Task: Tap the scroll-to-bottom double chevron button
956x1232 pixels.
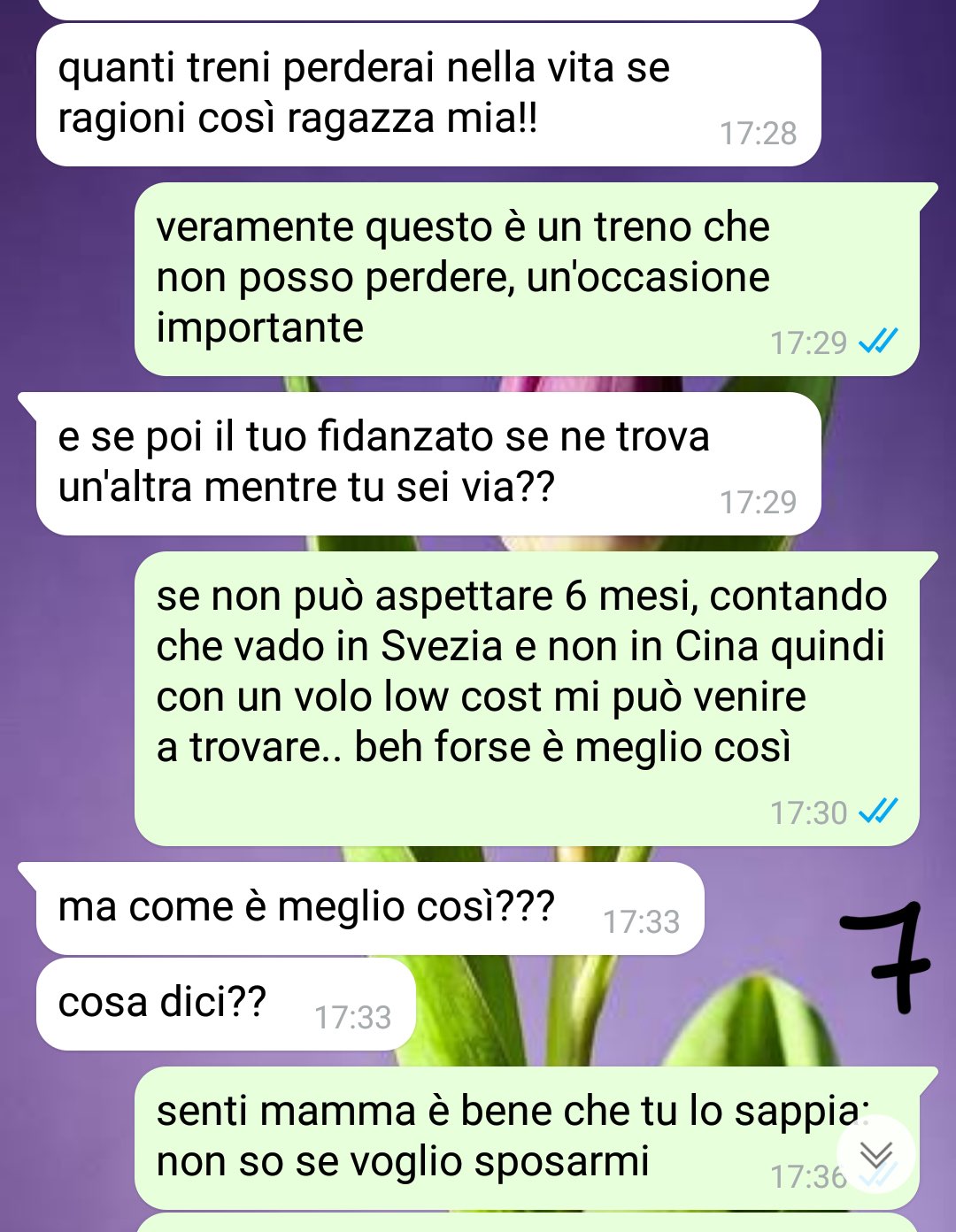Action: (876, 1154)
